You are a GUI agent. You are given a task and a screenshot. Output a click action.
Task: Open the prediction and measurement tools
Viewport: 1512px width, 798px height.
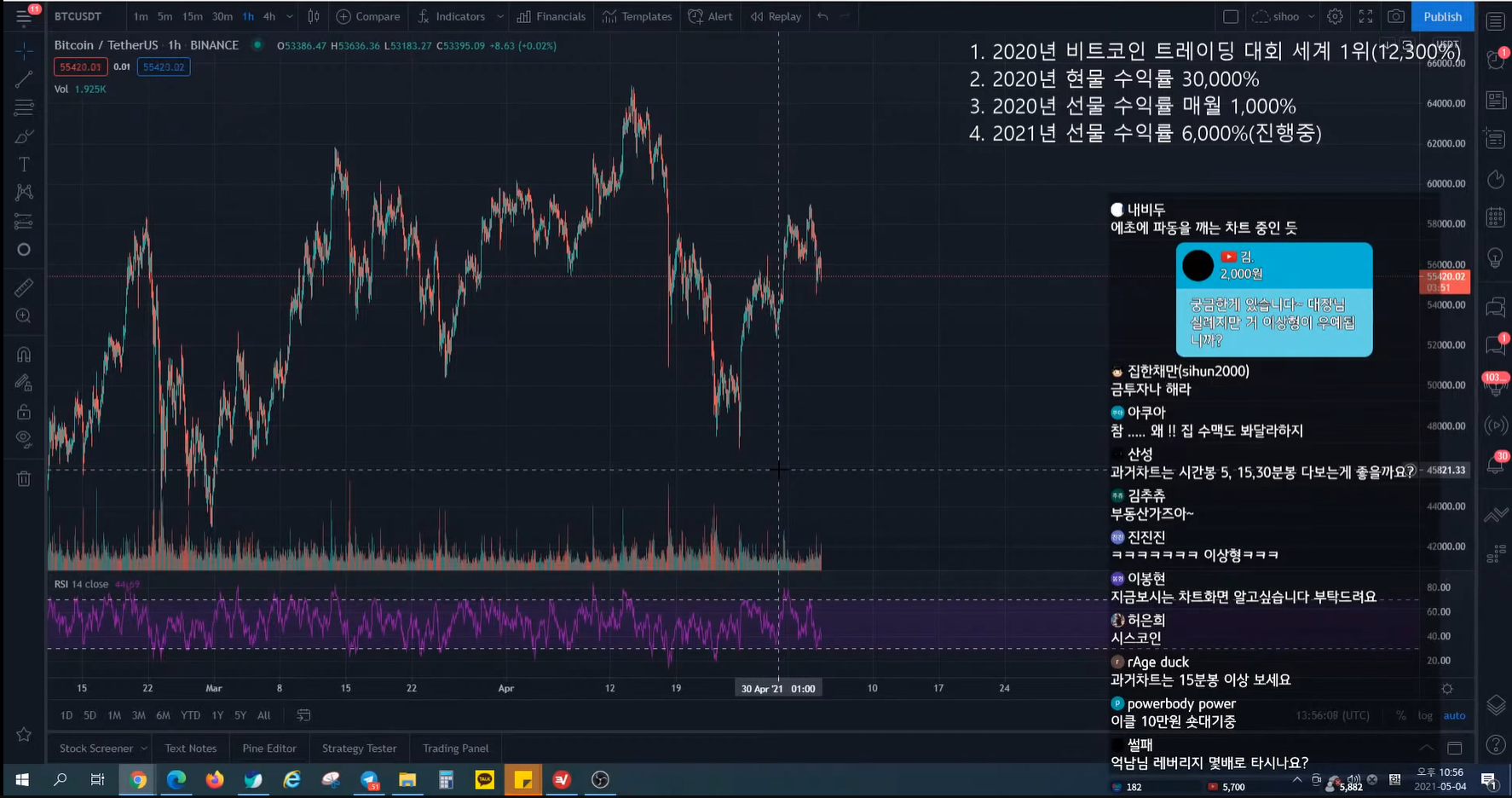(x=24, y=222)
